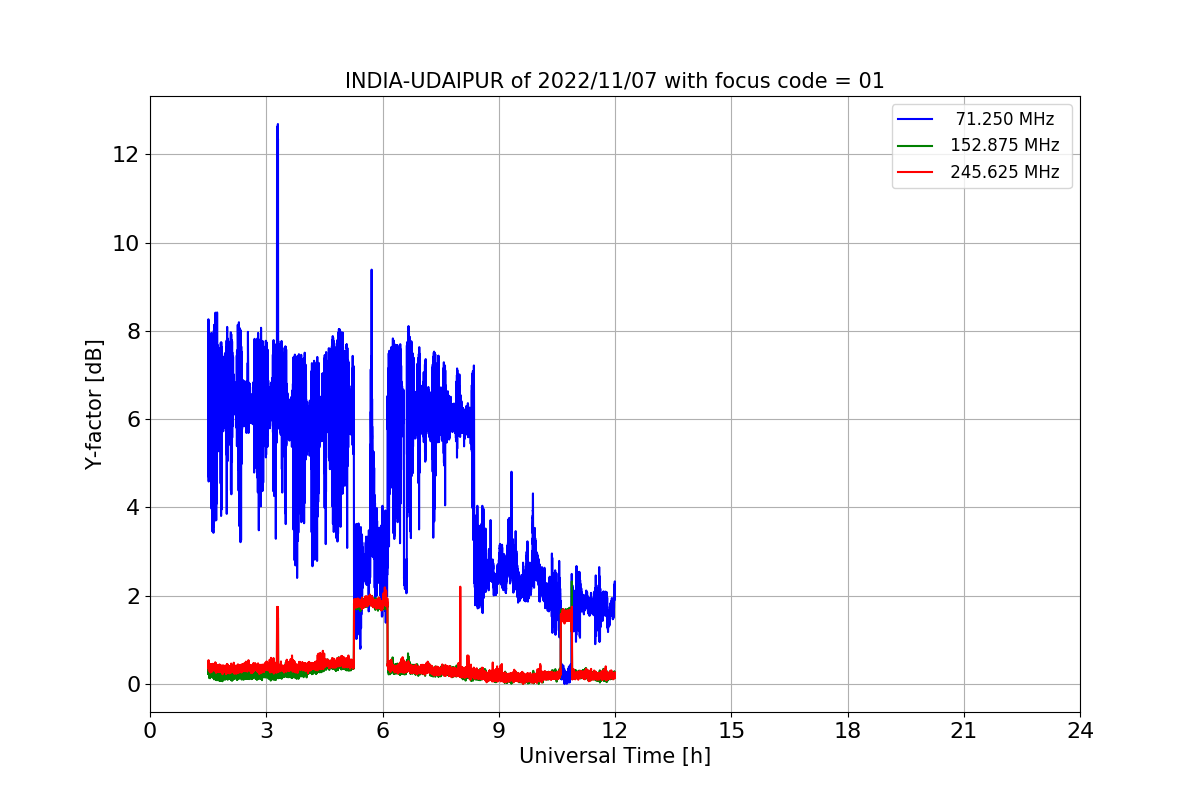Click the x-axis tick label 0
Viewport: 1200px width, 800px height.
coord(150,731)
